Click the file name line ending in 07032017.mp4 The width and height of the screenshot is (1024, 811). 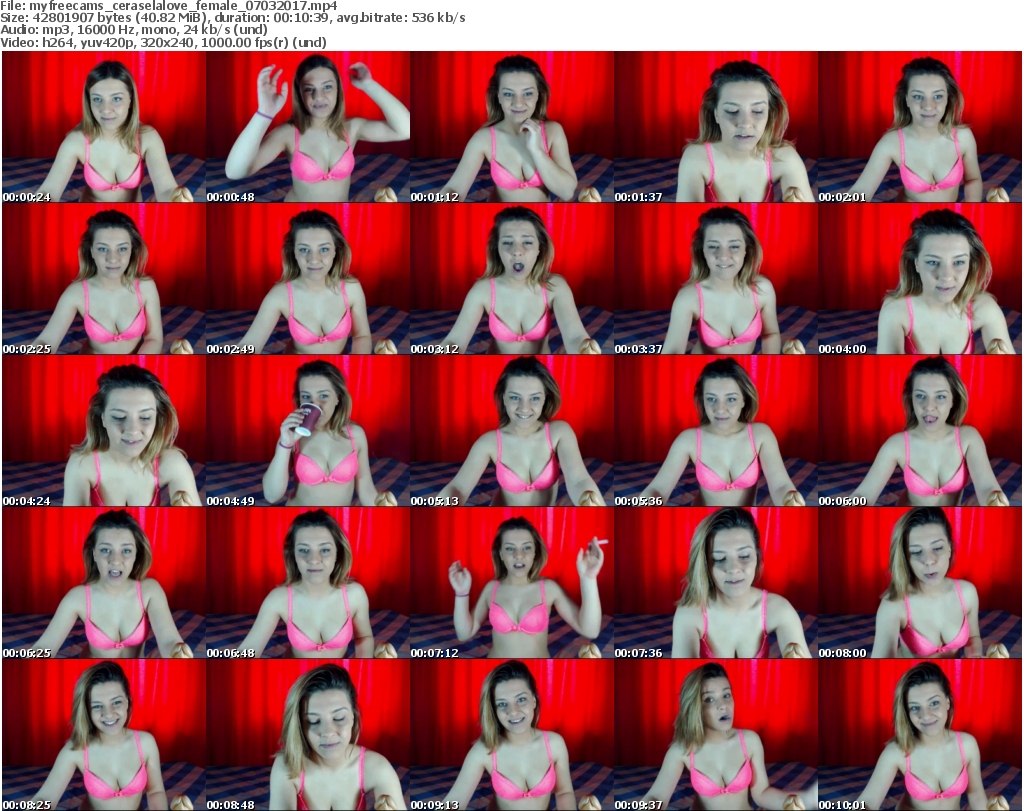(x=168, y=6)
